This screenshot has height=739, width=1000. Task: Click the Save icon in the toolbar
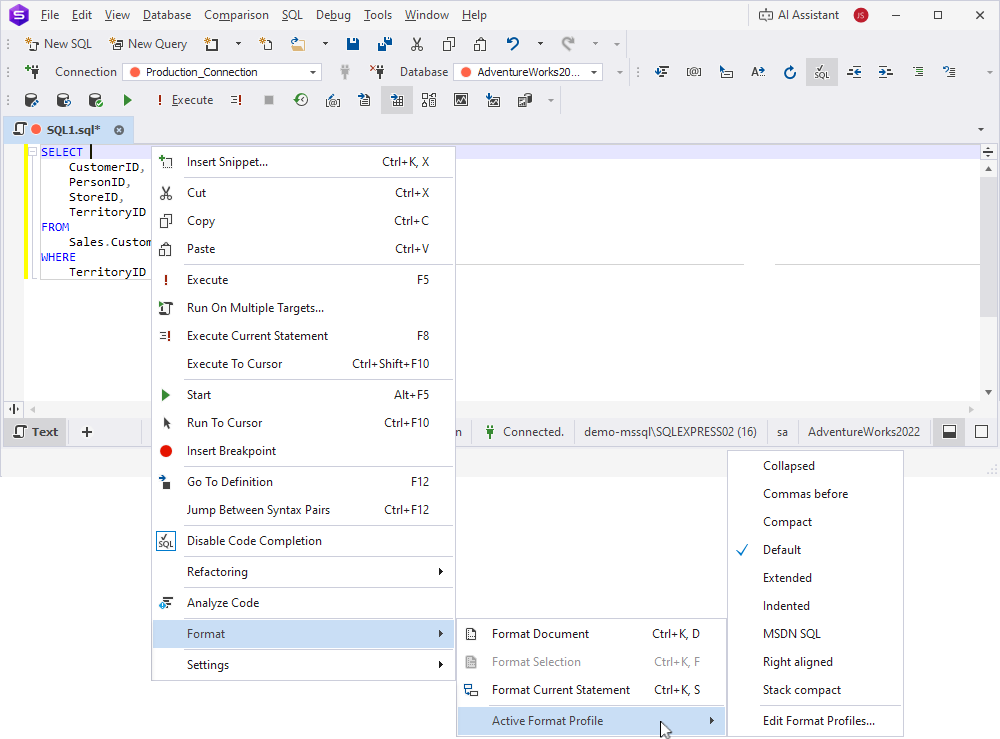[x=353, y=44]
